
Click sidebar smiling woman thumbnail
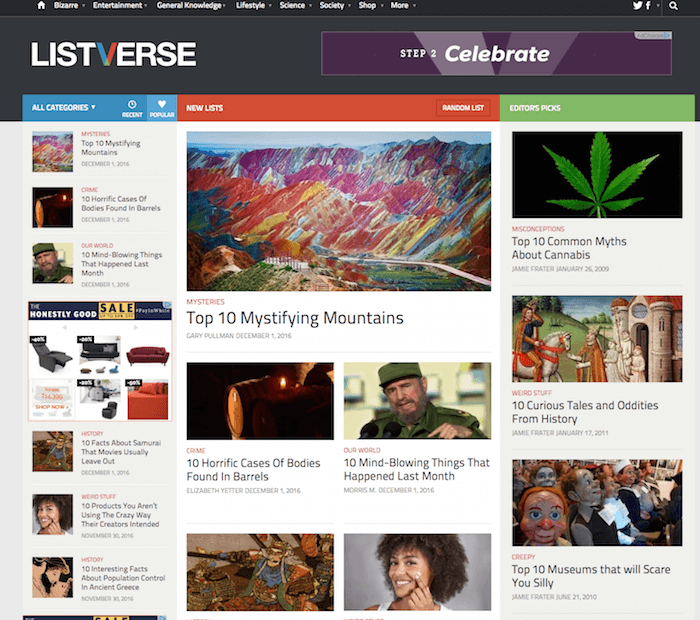tap(53, 514)
